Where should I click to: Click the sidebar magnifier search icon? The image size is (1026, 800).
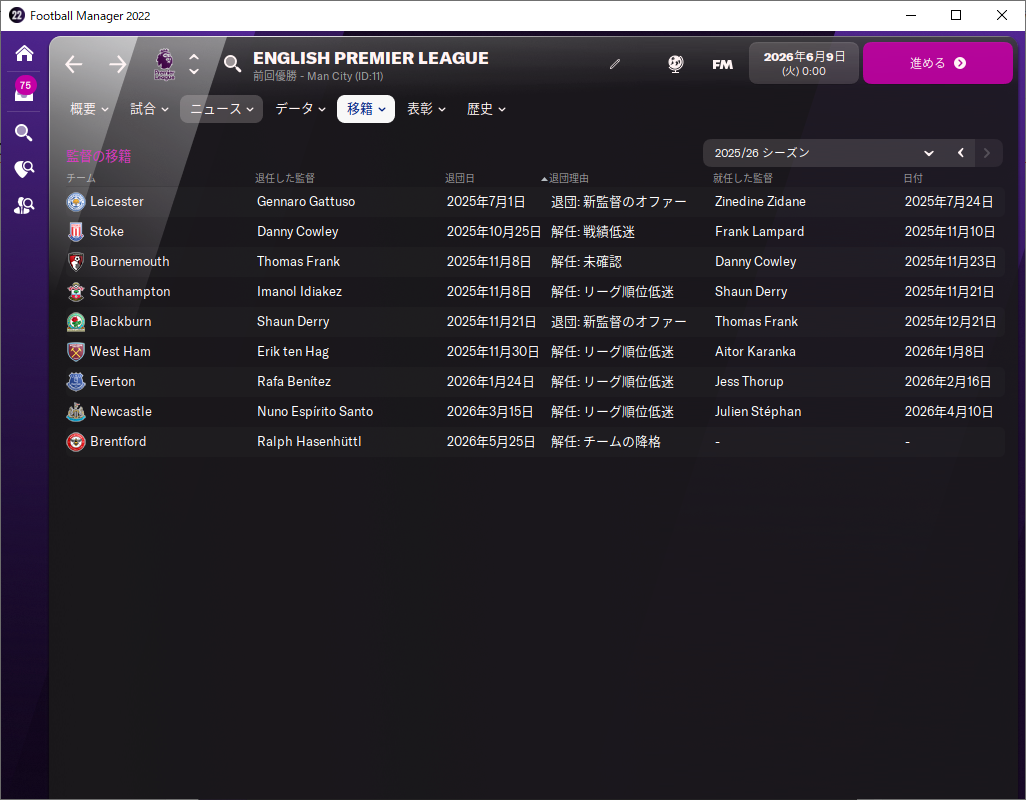click(x=24, y=133)
